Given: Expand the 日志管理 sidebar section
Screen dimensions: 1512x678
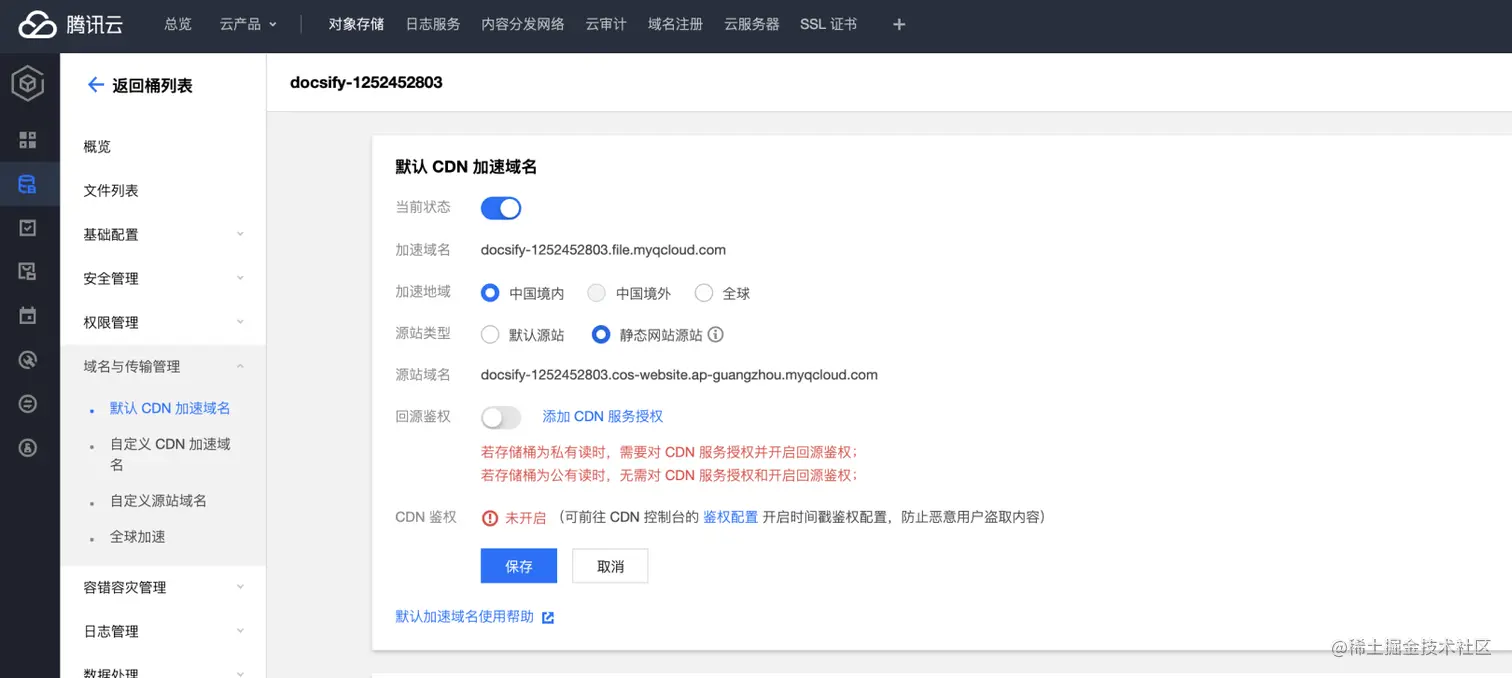Looking at the screenshot, I should coord(164,631).
